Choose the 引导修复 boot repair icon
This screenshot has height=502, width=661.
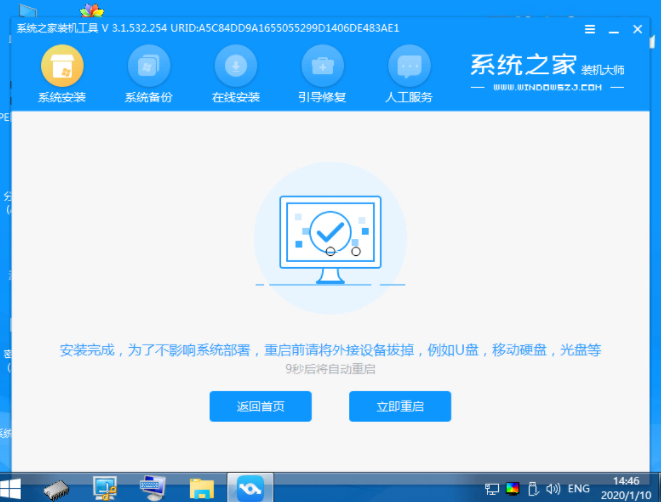(322, 66)
